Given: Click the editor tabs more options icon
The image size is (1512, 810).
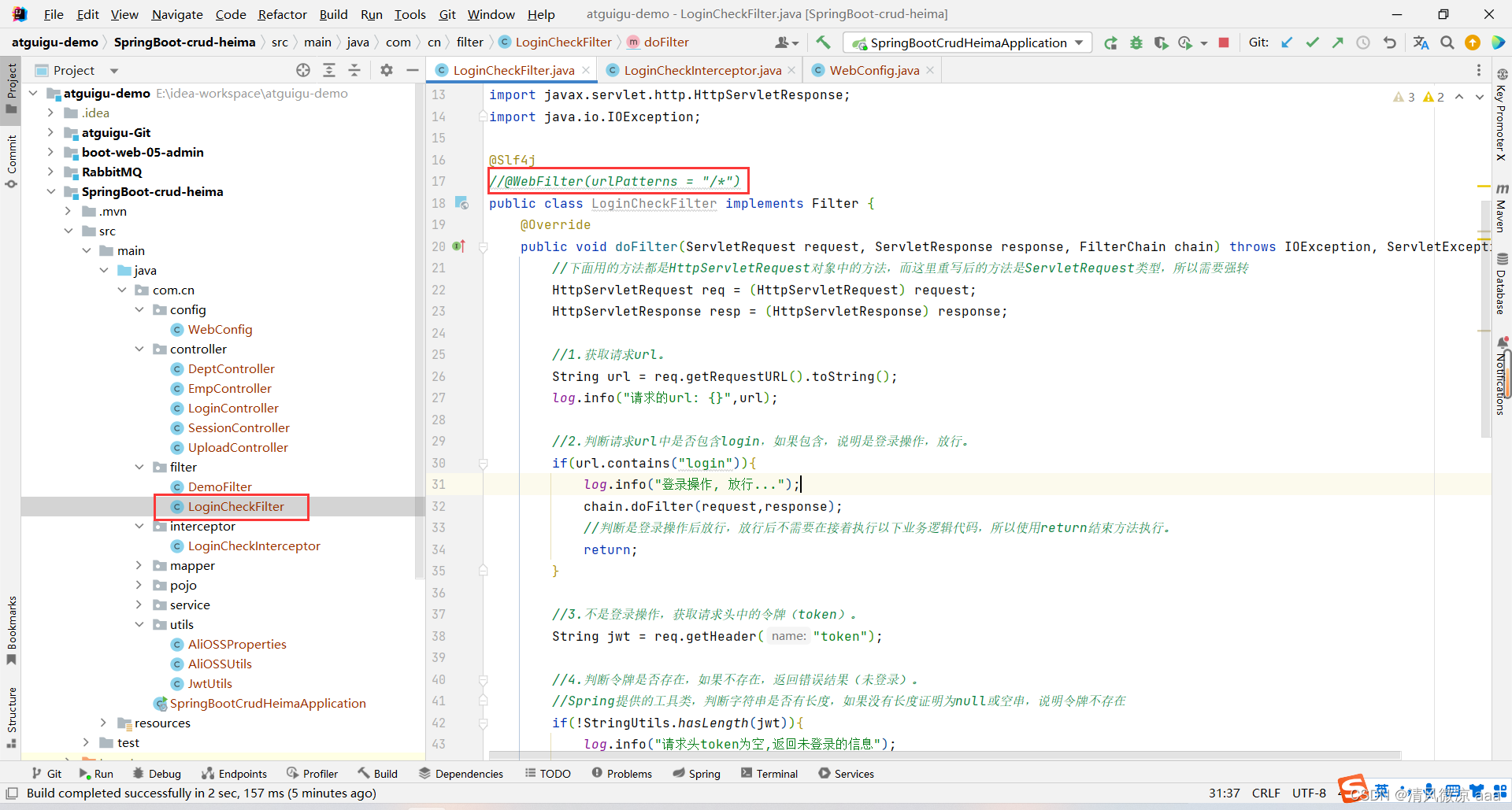Looking at the screenshot, I should point(1478,70).
